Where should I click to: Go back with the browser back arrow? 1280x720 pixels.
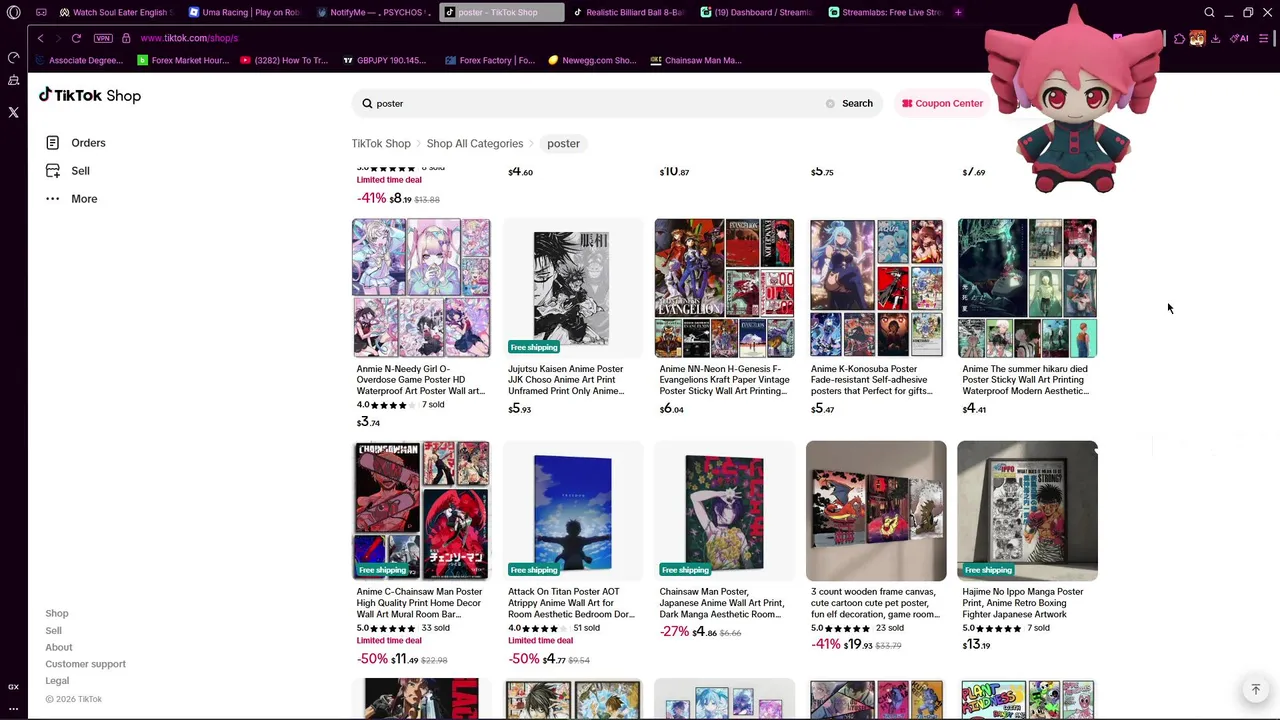(x=40, y=38)
